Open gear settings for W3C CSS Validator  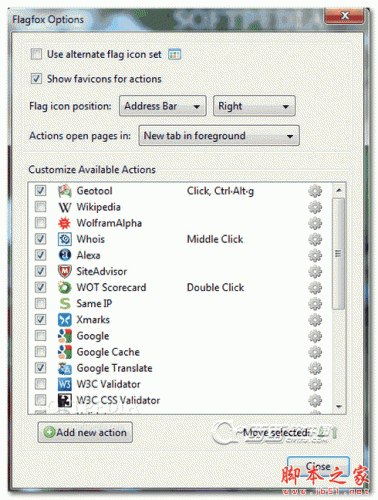tap(315, 400)
